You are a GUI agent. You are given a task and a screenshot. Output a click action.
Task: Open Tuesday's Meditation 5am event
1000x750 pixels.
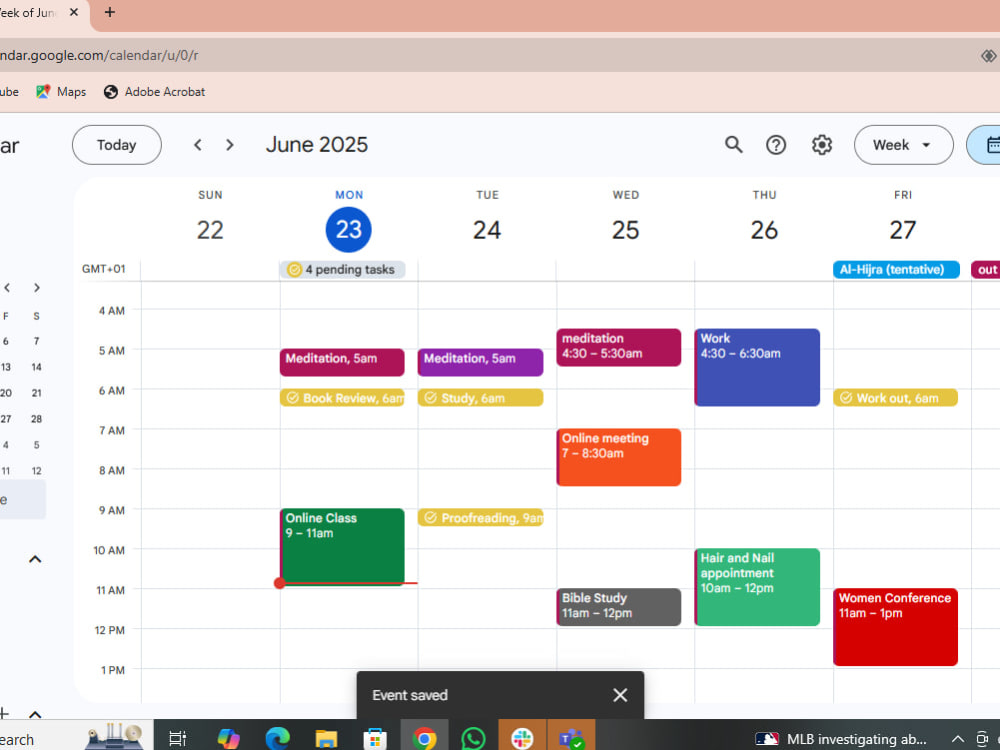click(x=480, y=362)
